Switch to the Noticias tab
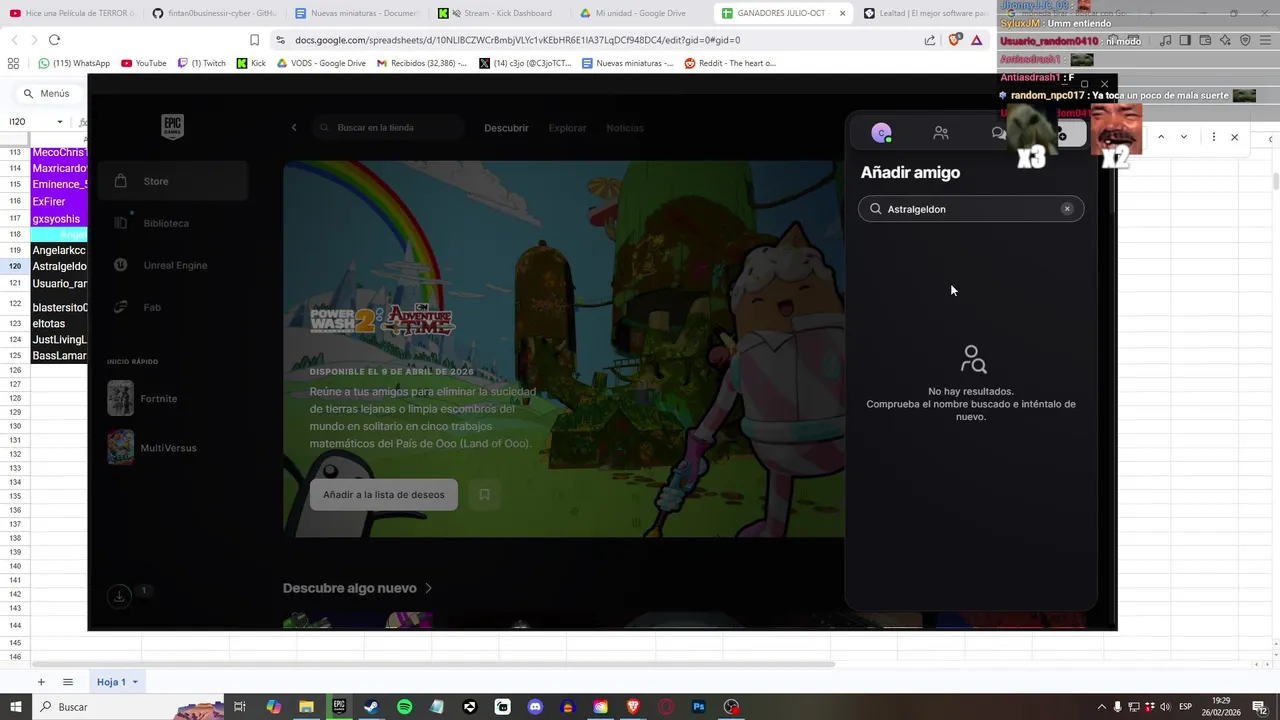The image size is (1280, 720). tap(625, 128)
